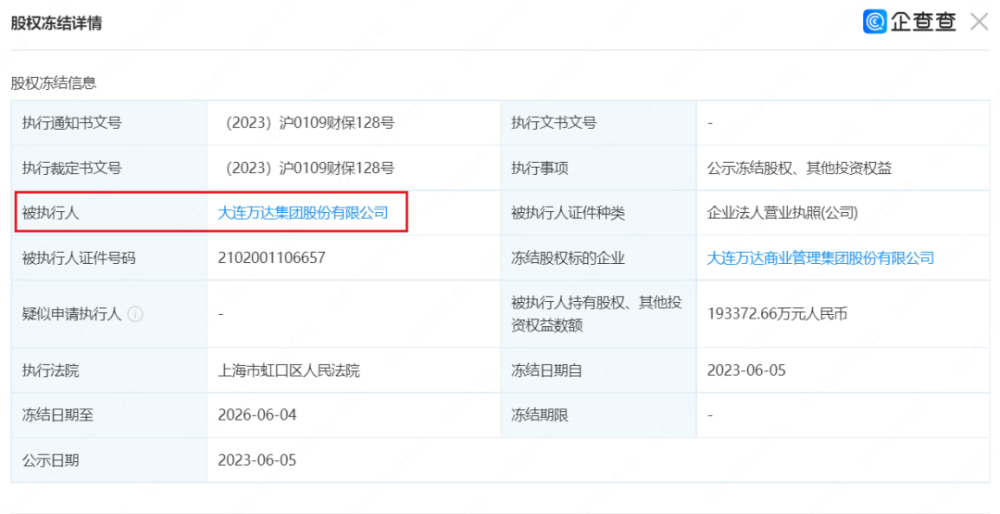Click the 股权冻结详情 dialog title
The width and height of the screenshot is (1000, 514).
tap(56, 23)
